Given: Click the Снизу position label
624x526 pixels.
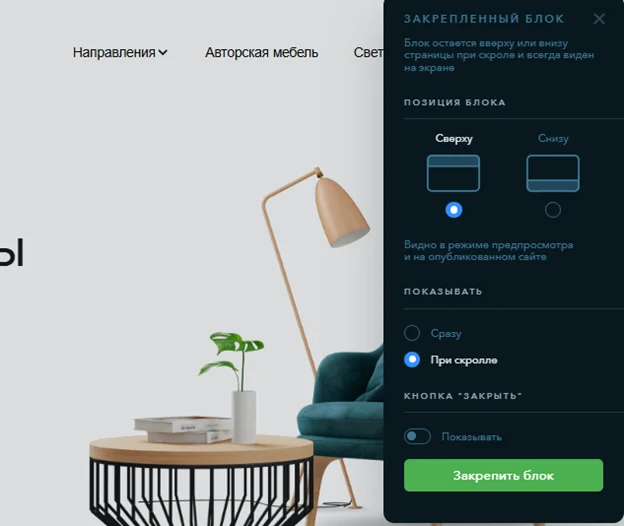Looking at the screenshot, I should [553, 138].
